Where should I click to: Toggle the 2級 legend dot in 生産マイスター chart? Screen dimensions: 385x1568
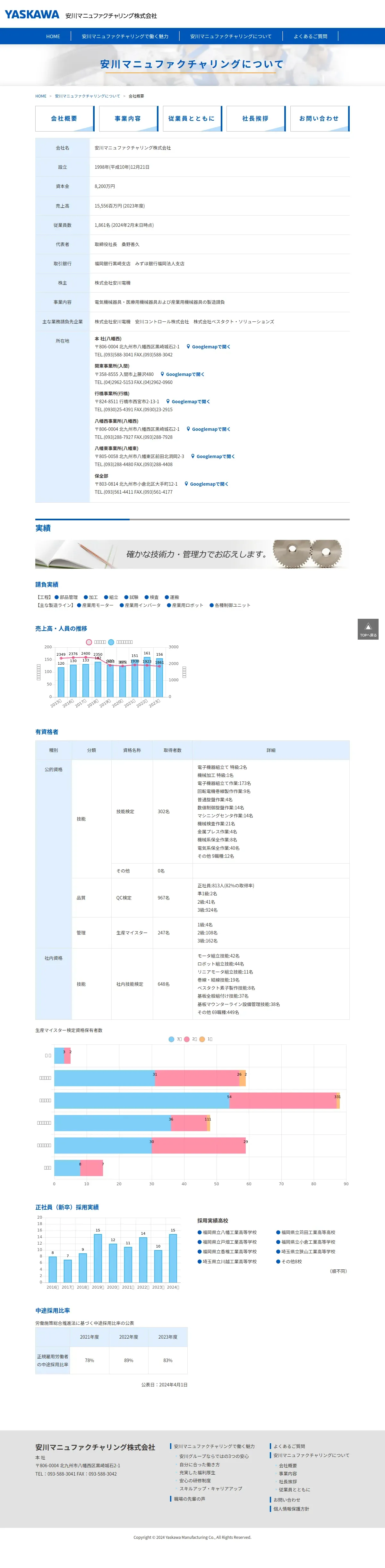click(187, 1039)
